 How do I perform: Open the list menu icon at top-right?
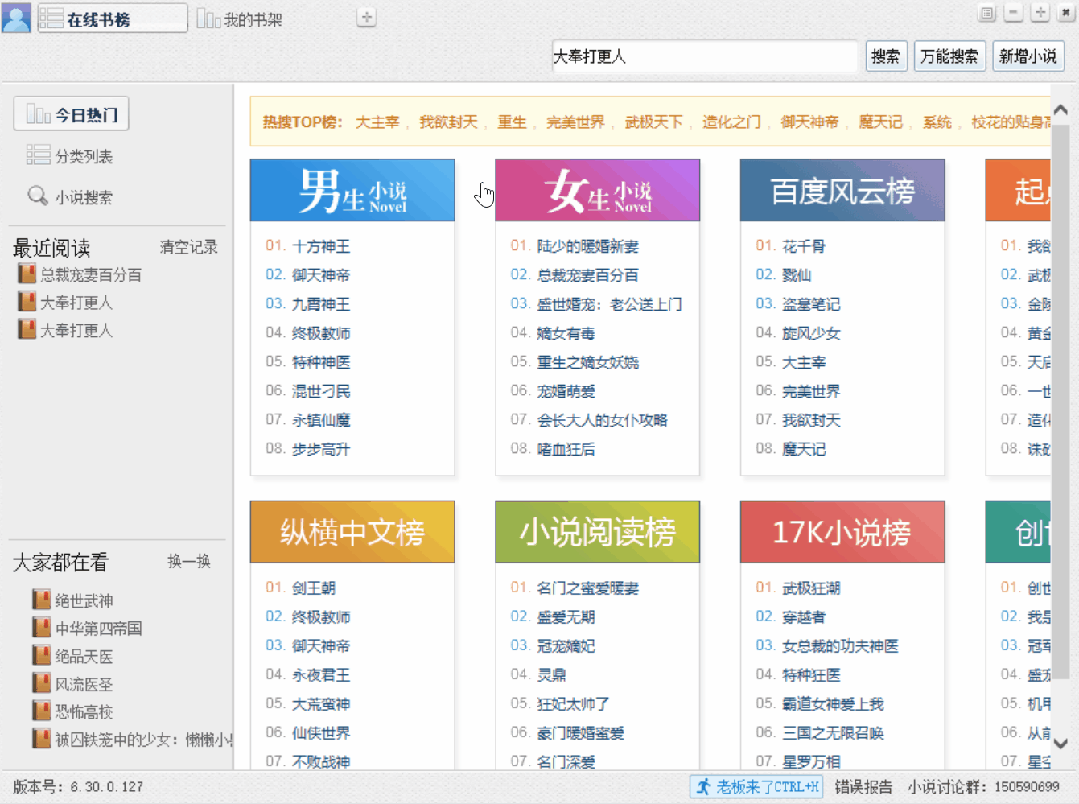pyautogui.click(x=986, y=13)
